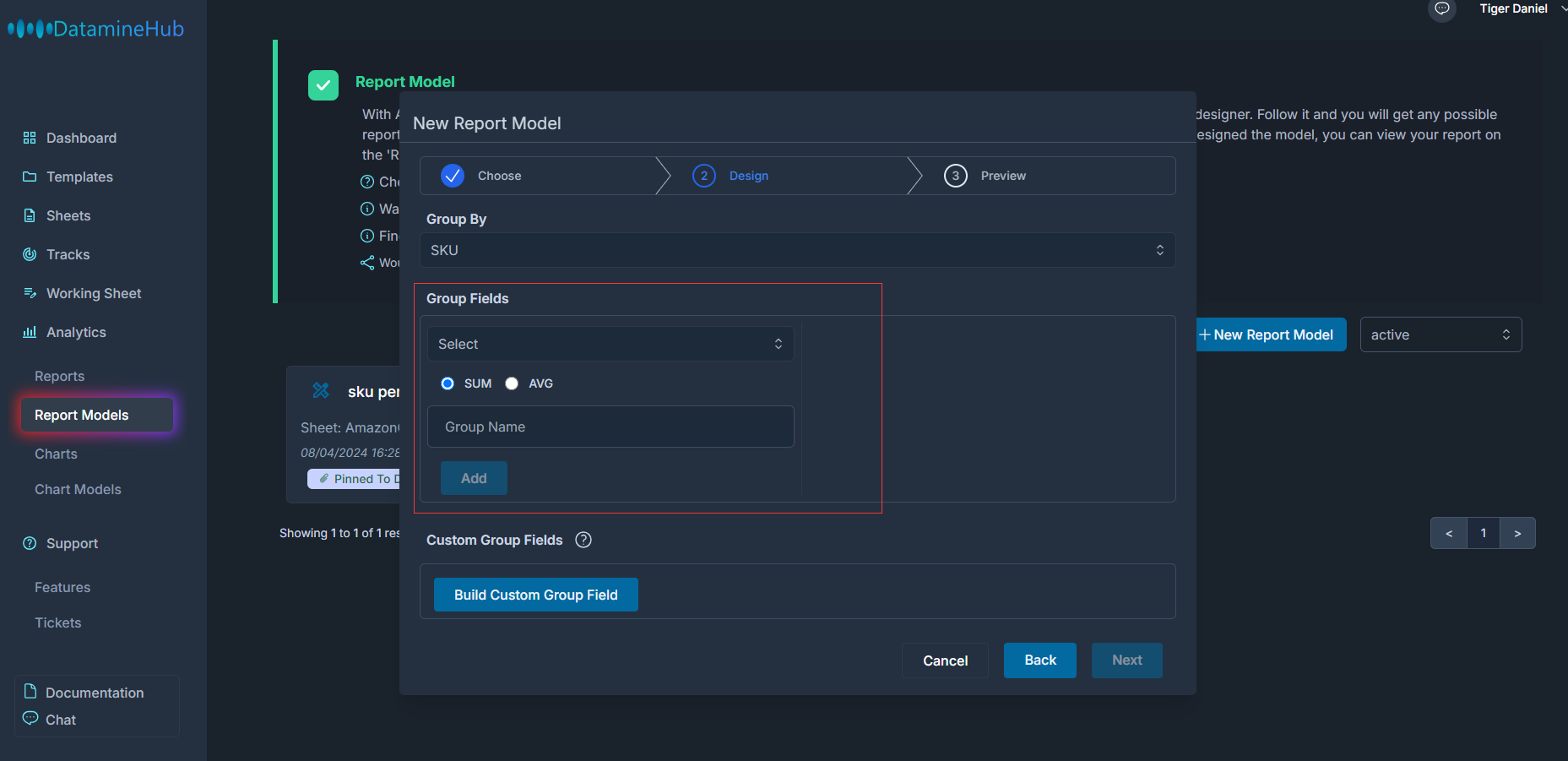Expand the Analytics section
1568x761 pixels.
76,332
